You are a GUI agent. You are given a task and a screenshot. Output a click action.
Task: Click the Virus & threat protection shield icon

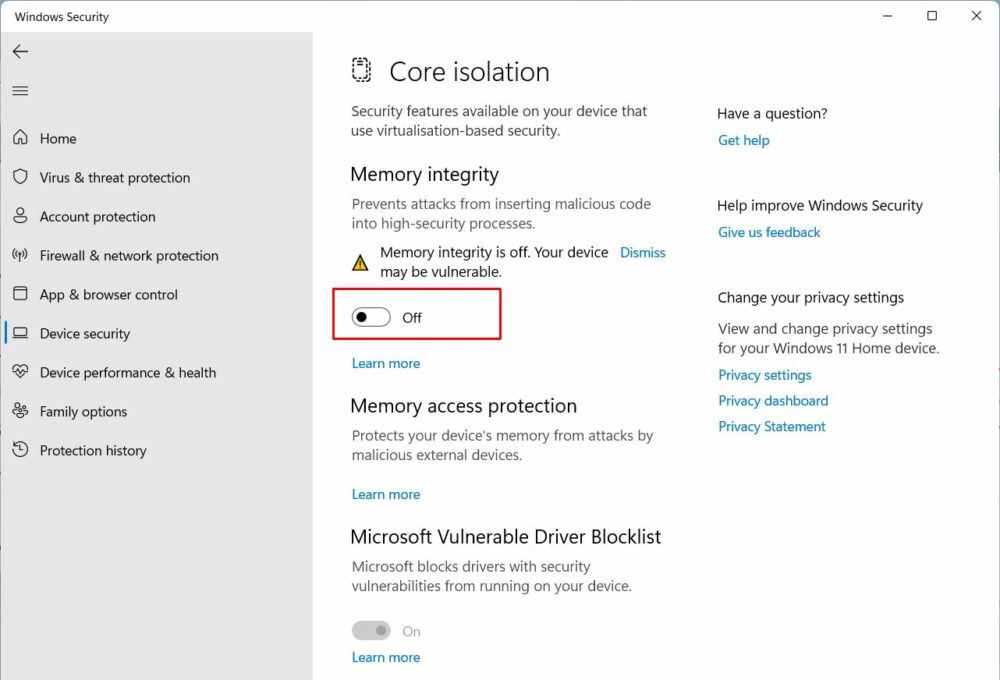tap(20, 177)
